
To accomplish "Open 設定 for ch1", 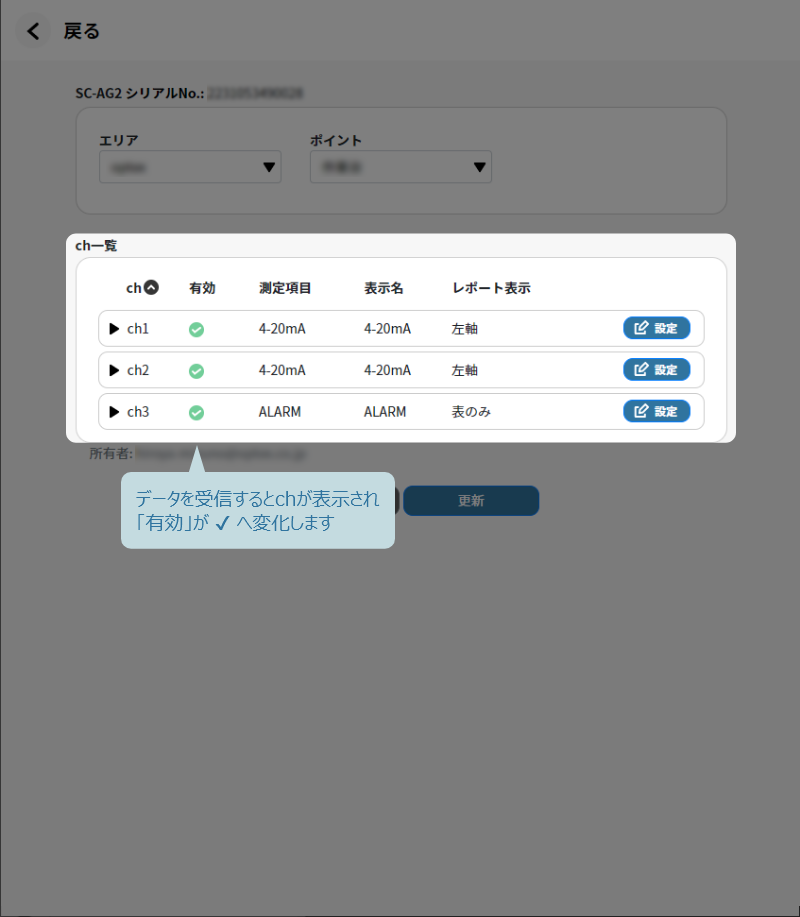I will click(x=657, y=328).
